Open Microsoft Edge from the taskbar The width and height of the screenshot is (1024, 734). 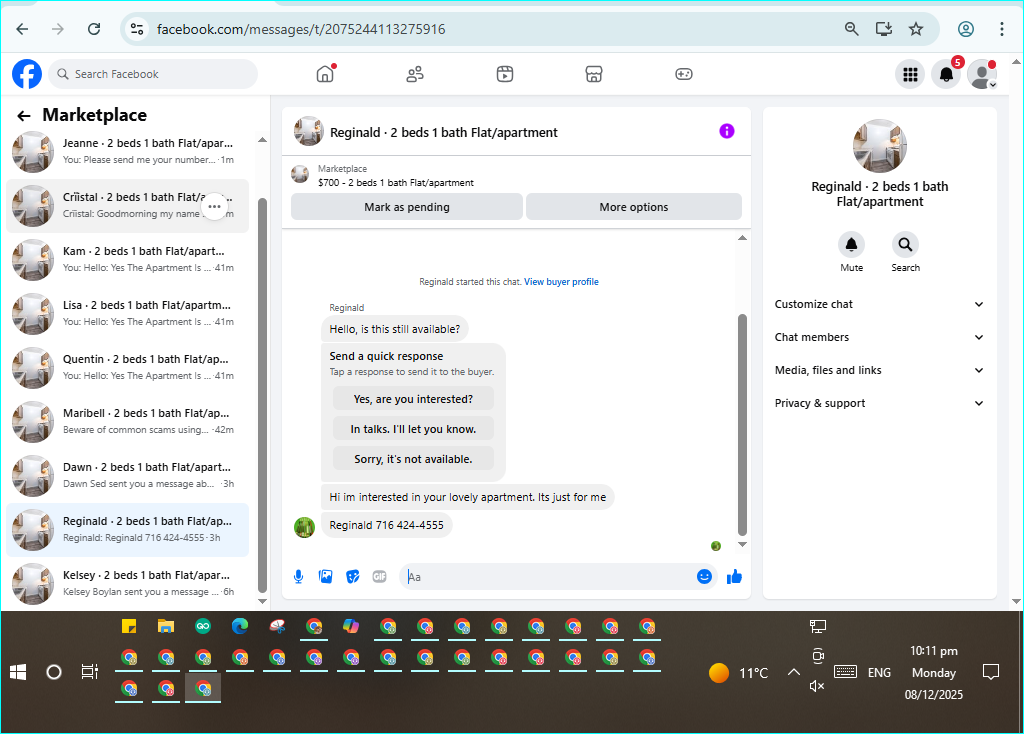(240, 626)
